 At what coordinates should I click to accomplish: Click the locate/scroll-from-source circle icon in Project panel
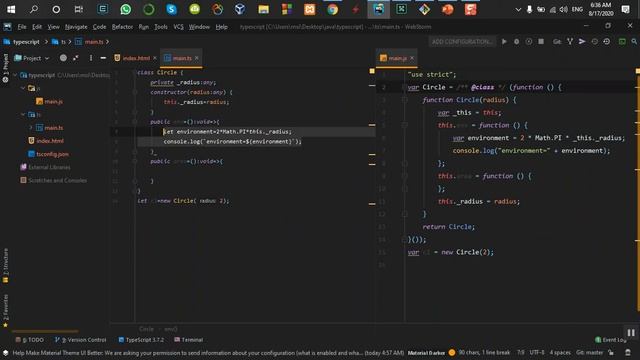pyautogui.click(x=63, y=58)
